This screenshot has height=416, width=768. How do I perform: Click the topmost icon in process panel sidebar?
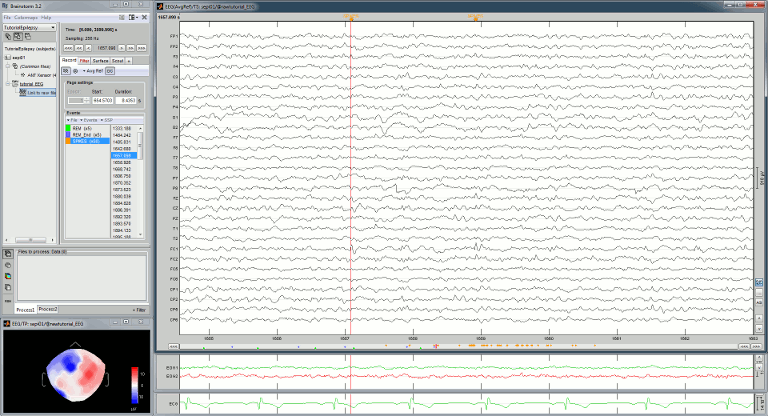(x=8, y=255)
